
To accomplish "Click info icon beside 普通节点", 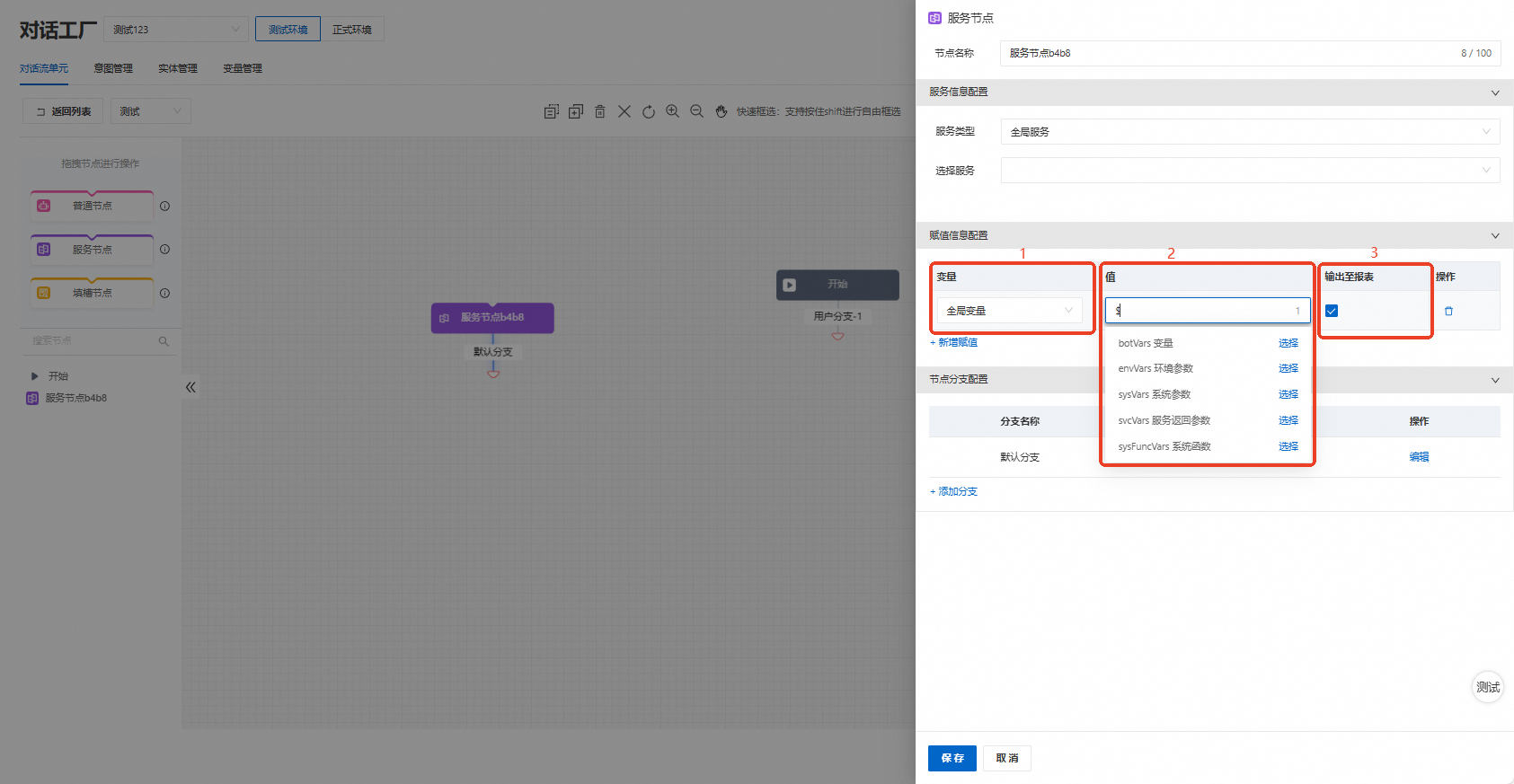I will coord(164,207).
